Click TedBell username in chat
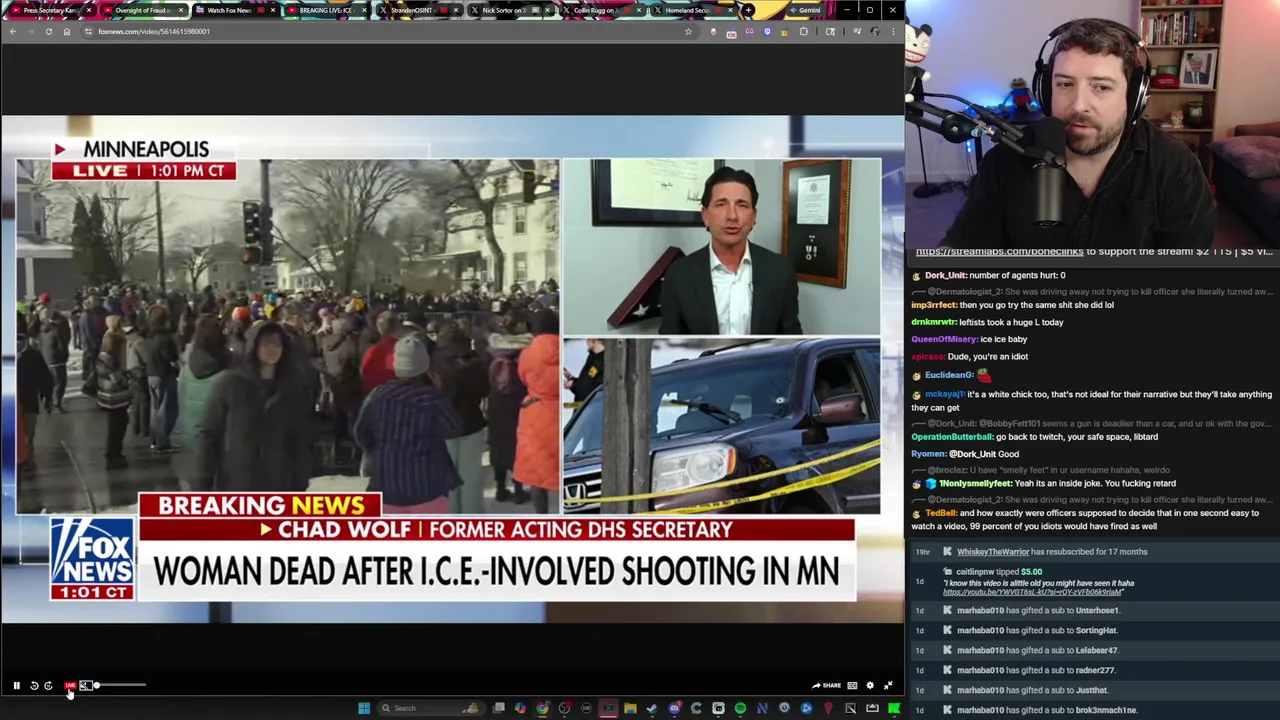Viewport: 1280px width, 720px height. pyautogui.click(x=940, y=513)
